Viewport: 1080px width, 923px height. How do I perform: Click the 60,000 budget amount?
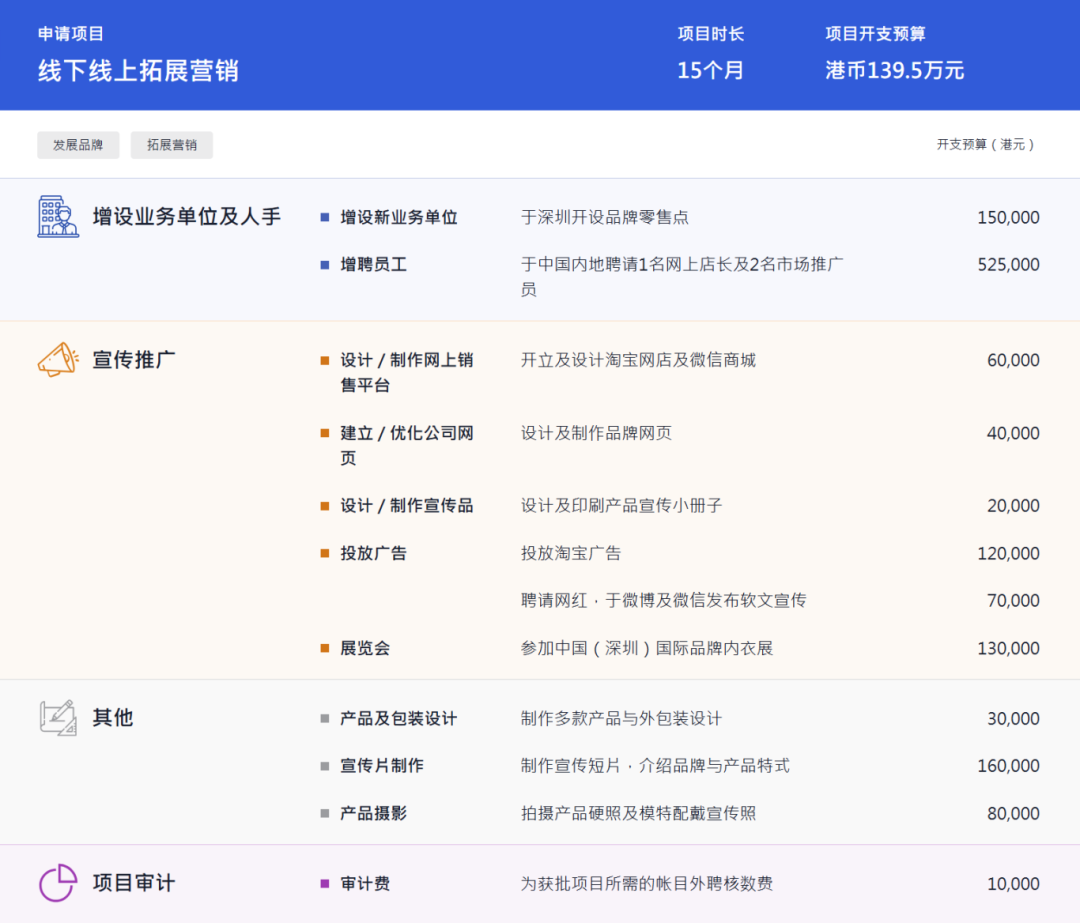tap(1013, 360)
